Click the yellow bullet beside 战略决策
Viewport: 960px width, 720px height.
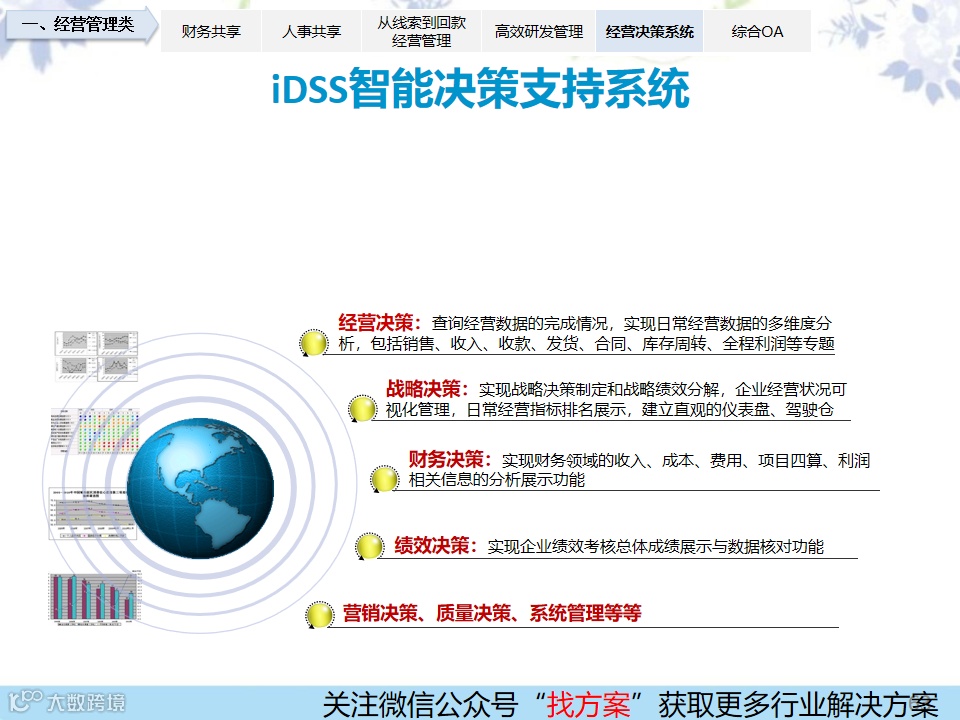[x=362, y=408]
